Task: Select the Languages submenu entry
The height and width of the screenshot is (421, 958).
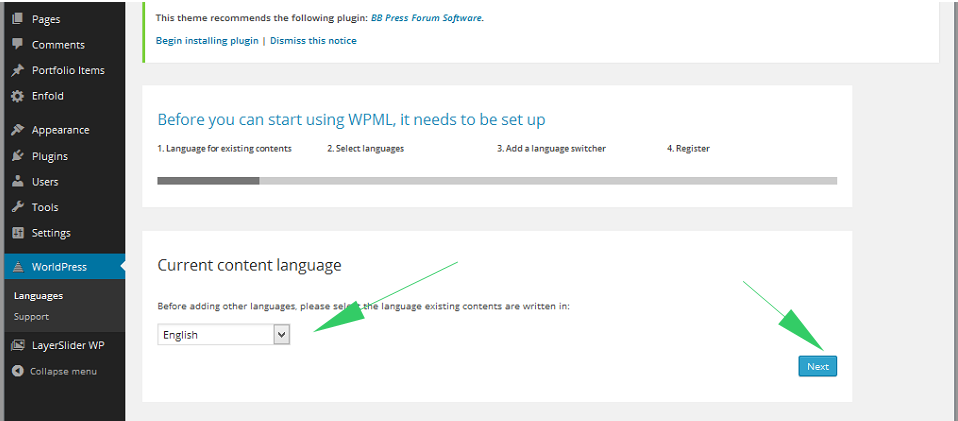Action: (38, 296)
